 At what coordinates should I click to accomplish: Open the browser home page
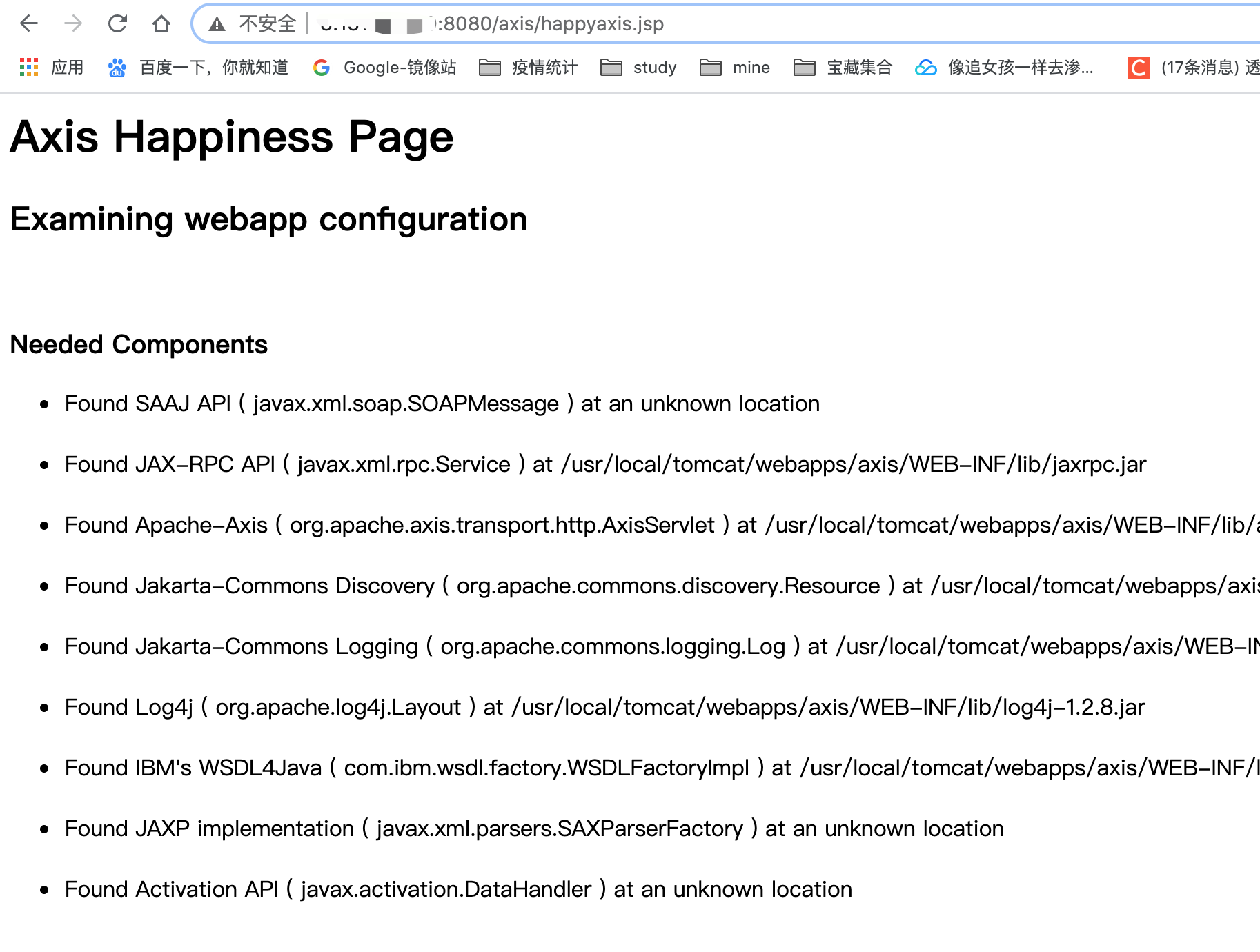(161, 23)
